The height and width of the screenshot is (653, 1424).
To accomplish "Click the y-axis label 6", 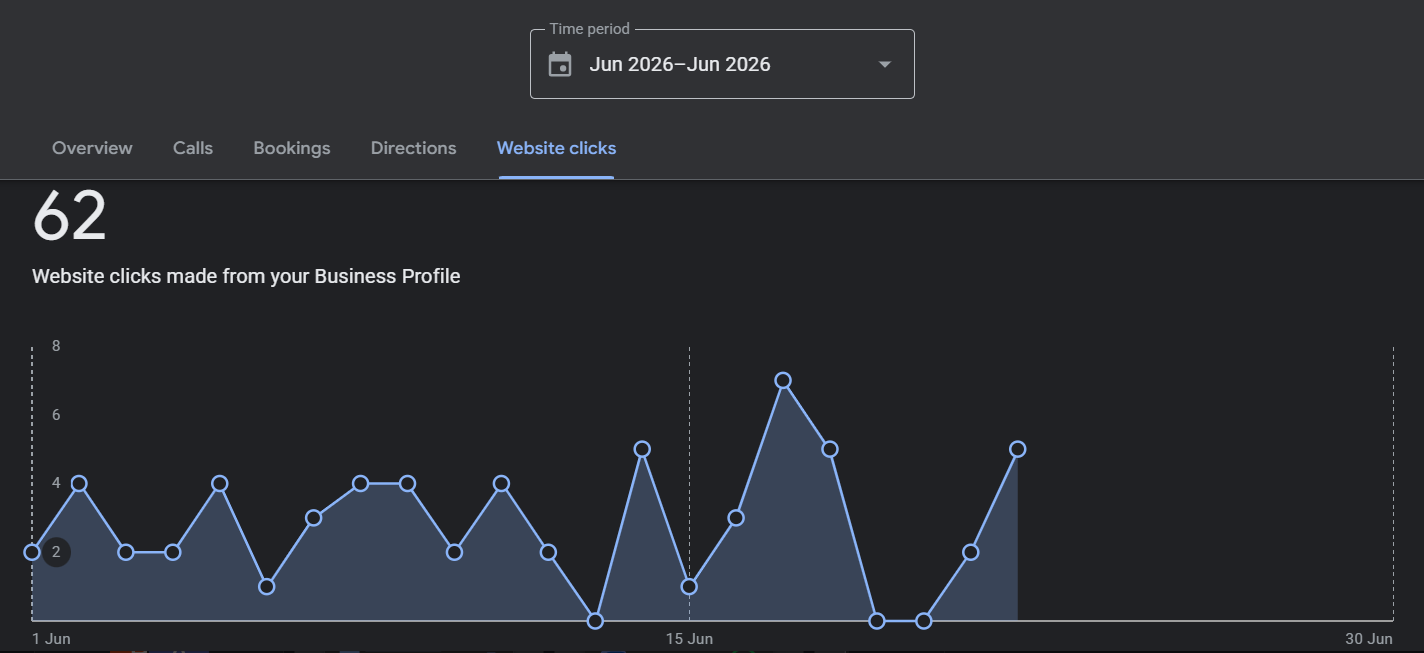I will (x=56, y=414).
